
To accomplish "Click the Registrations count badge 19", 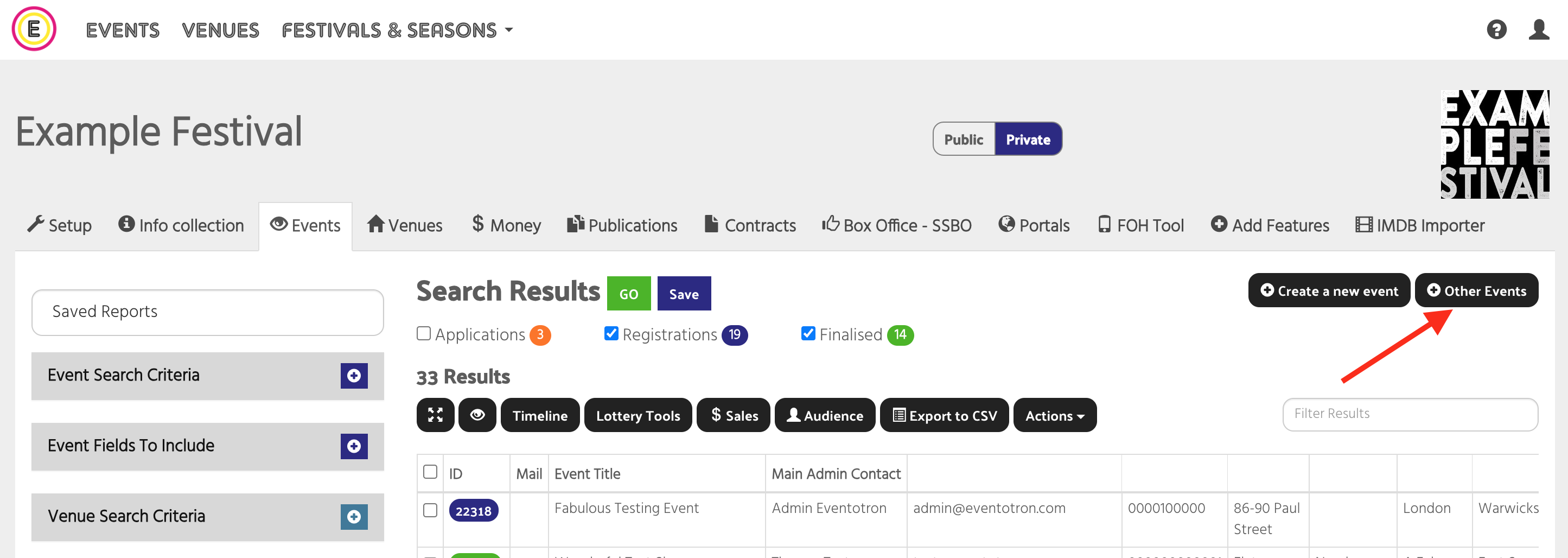I will pos(735,334).
